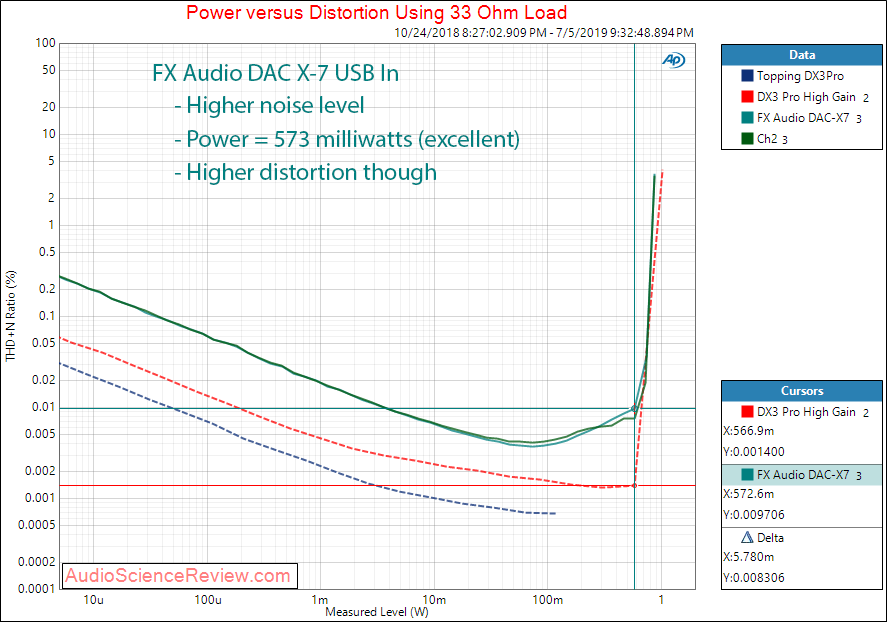Click the 10u tick label on x-axis

point(93,600)
